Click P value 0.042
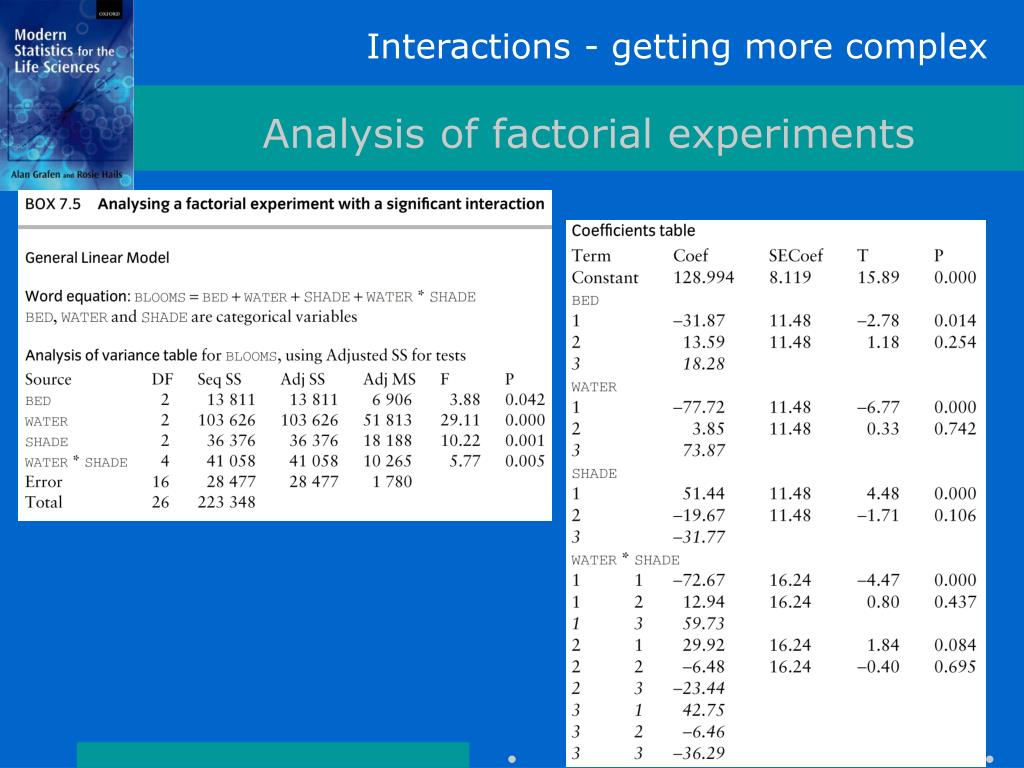This screenshot has height=768, width=1024. (524, 400)
